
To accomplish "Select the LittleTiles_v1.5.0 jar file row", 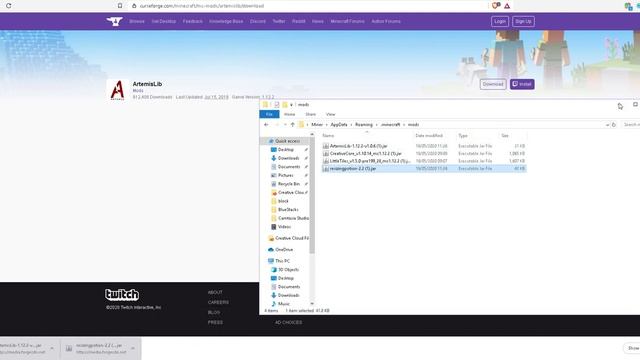I will (x=424, y=161).
